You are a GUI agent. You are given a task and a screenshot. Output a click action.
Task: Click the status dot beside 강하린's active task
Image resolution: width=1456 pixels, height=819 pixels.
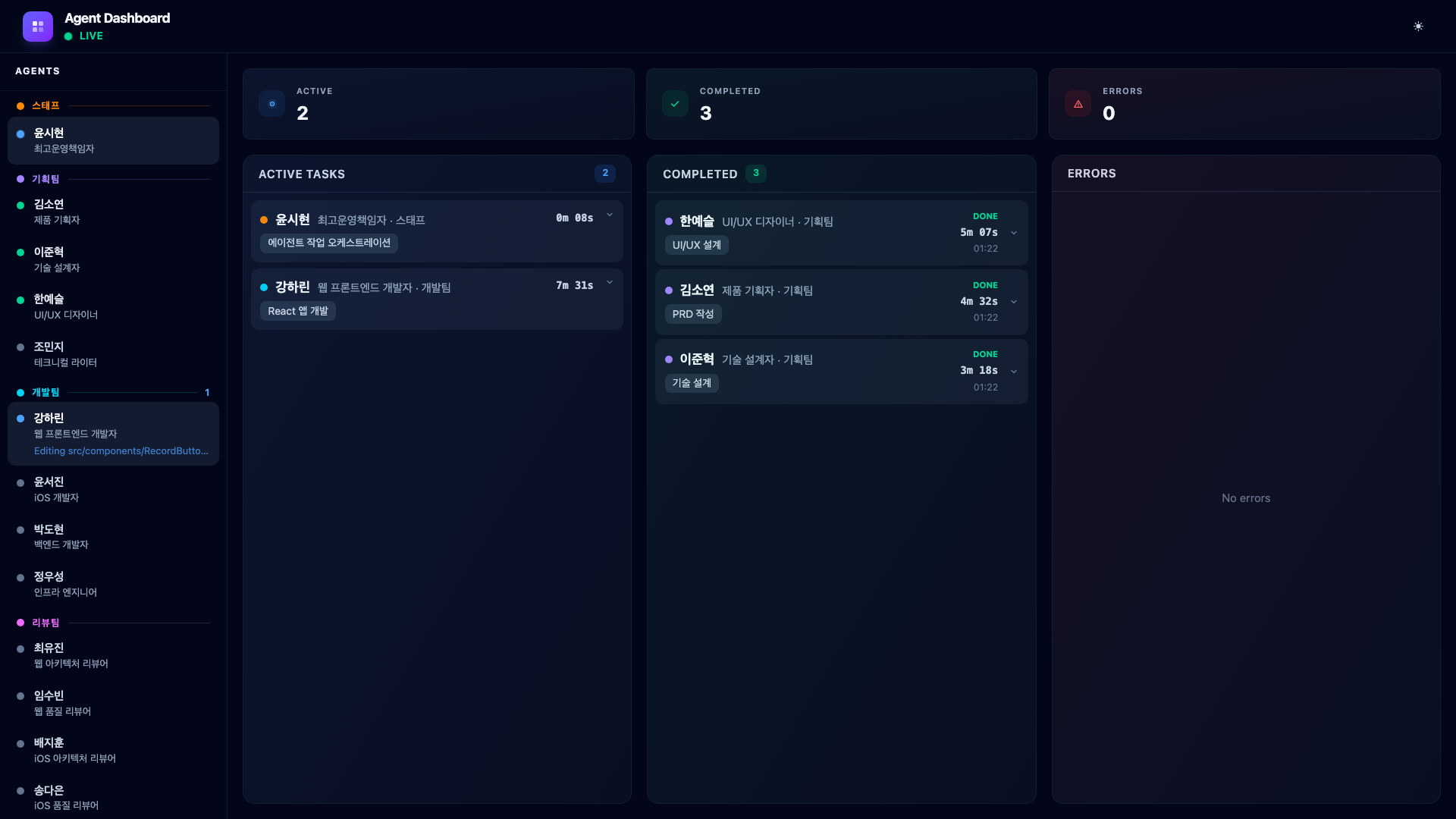coord(263,287)
